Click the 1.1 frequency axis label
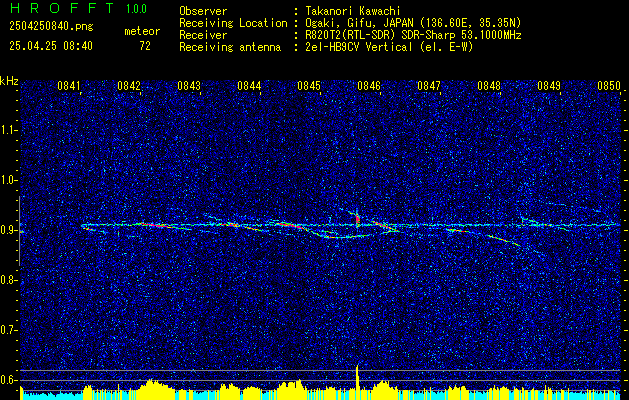This screenshot has width=629, height=400. click(8, 130)
